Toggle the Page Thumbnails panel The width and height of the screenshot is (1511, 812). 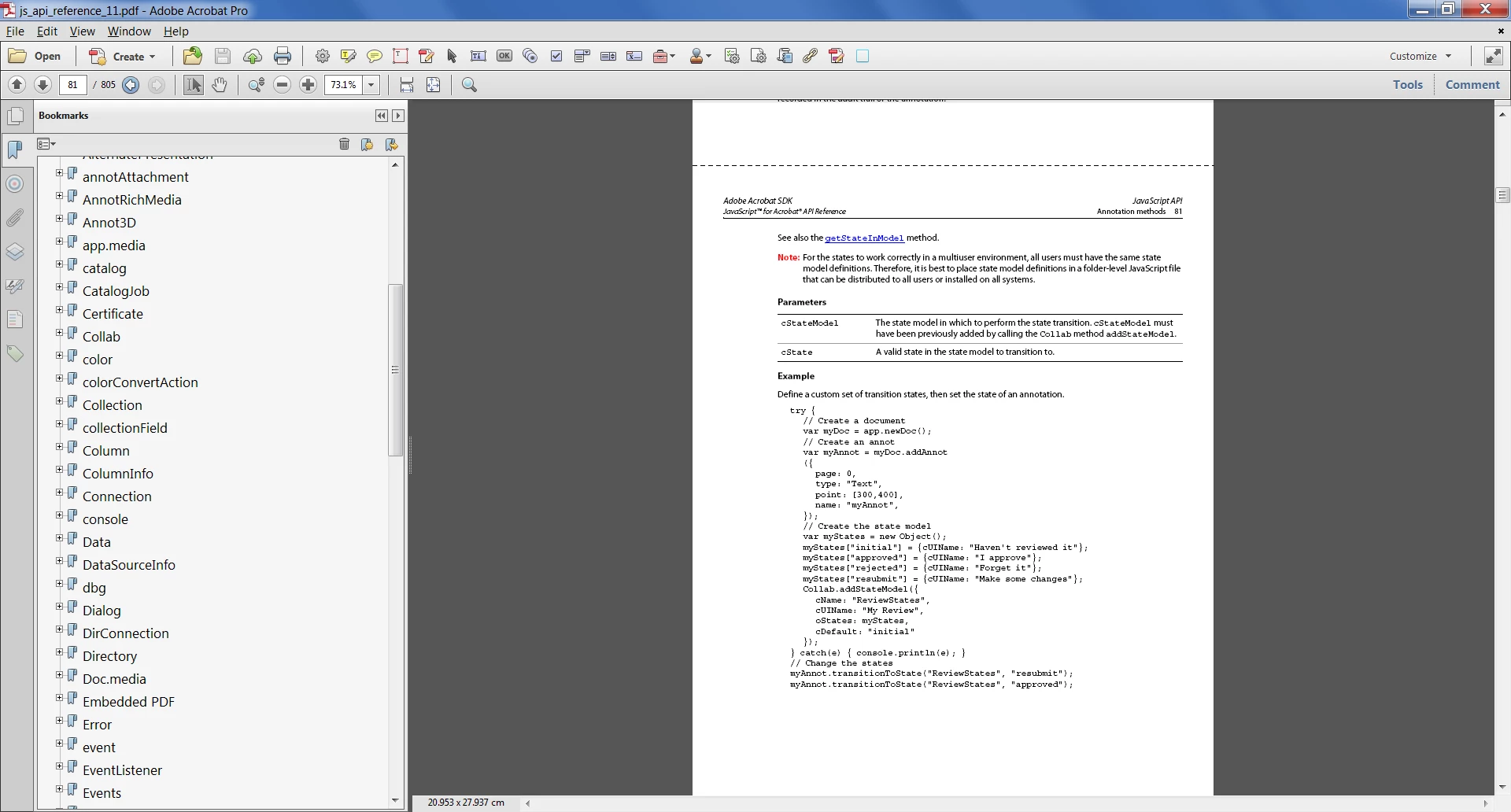(x=15, y=116)
